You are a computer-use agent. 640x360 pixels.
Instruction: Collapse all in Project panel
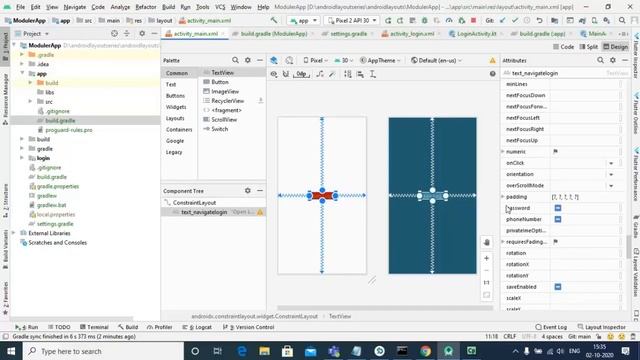coord(127,33)
